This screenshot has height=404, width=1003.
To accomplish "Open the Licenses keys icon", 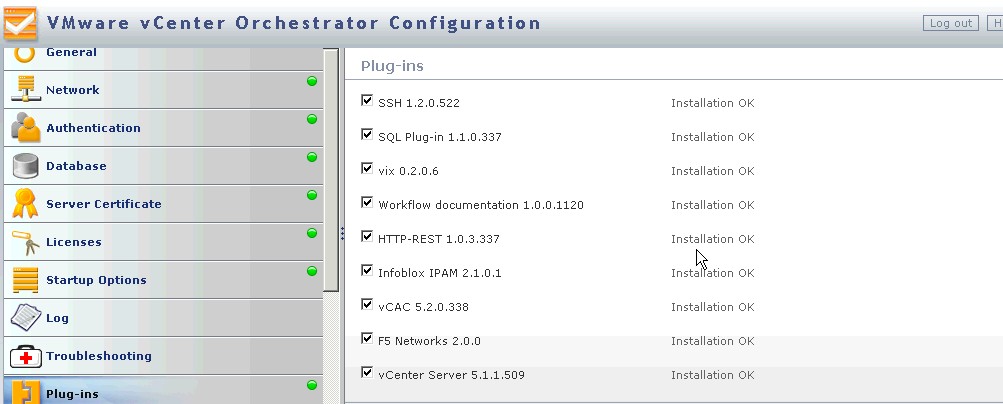I will (25, 242).
